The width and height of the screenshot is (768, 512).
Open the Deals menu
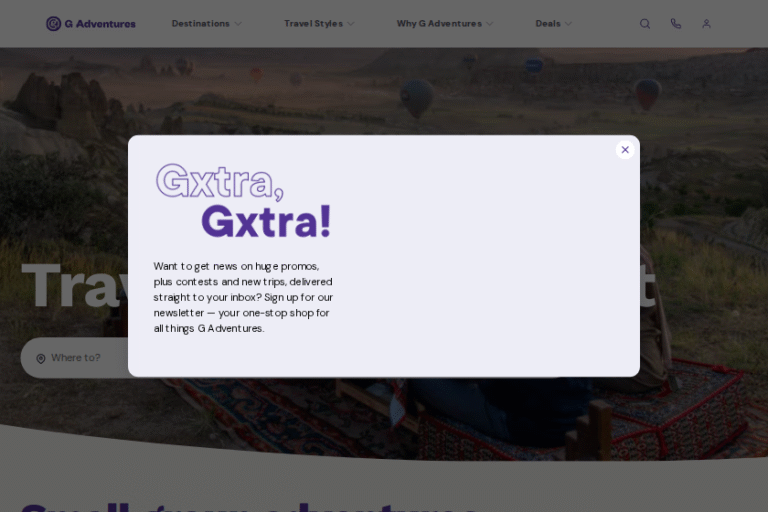547,24
